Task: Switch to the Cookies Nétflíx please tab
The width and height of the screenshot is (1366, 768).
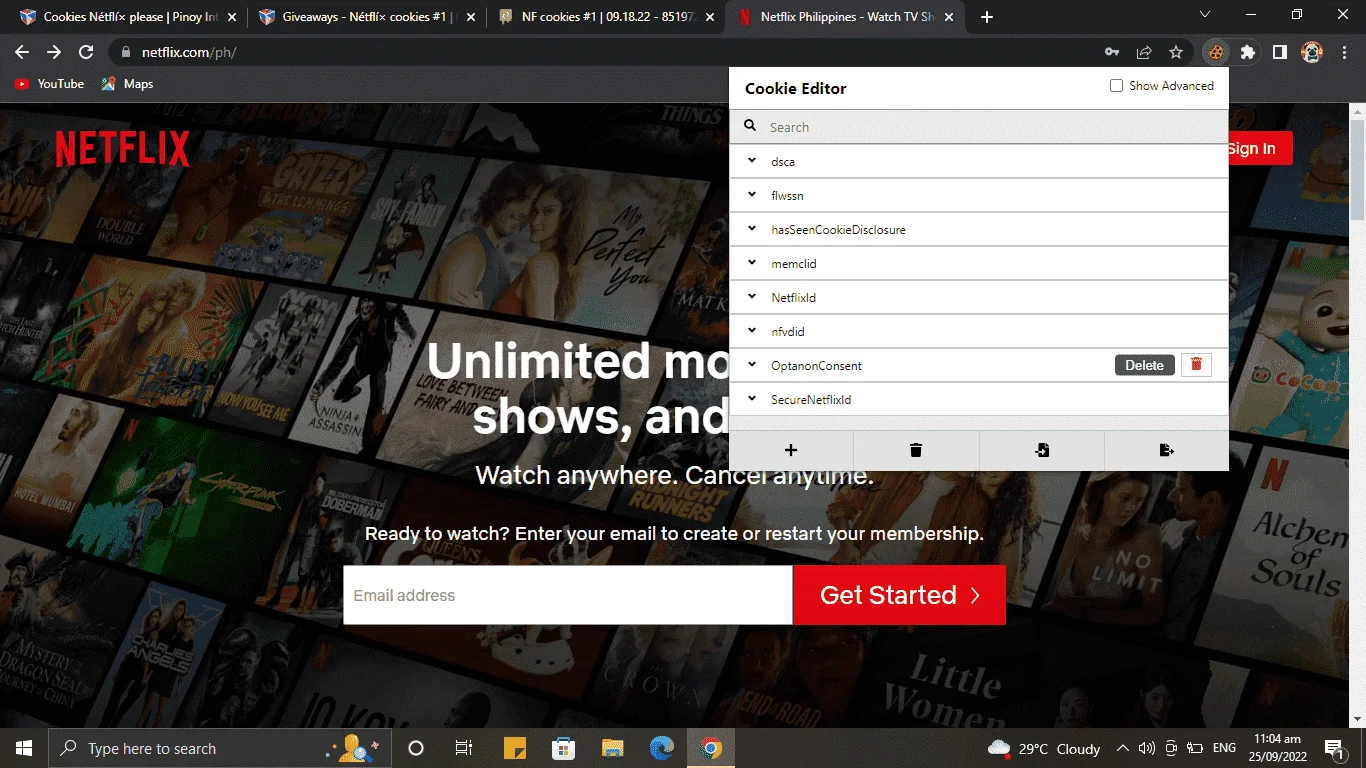Action: [x=128, y=17]
